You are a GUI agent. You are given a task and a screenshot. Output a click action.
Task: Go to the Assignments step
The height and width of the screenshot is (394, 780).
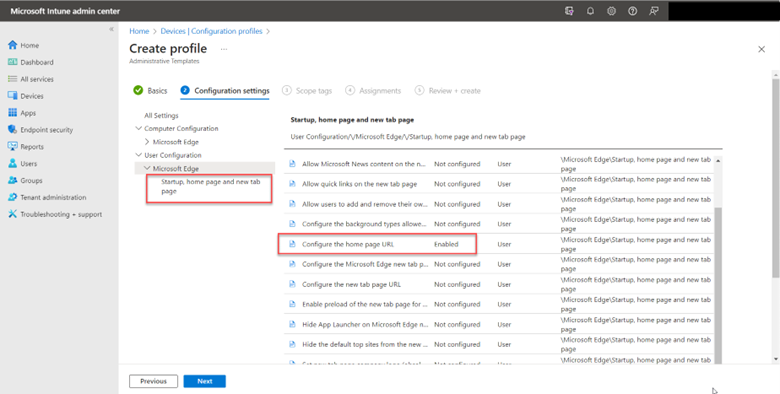373,91
